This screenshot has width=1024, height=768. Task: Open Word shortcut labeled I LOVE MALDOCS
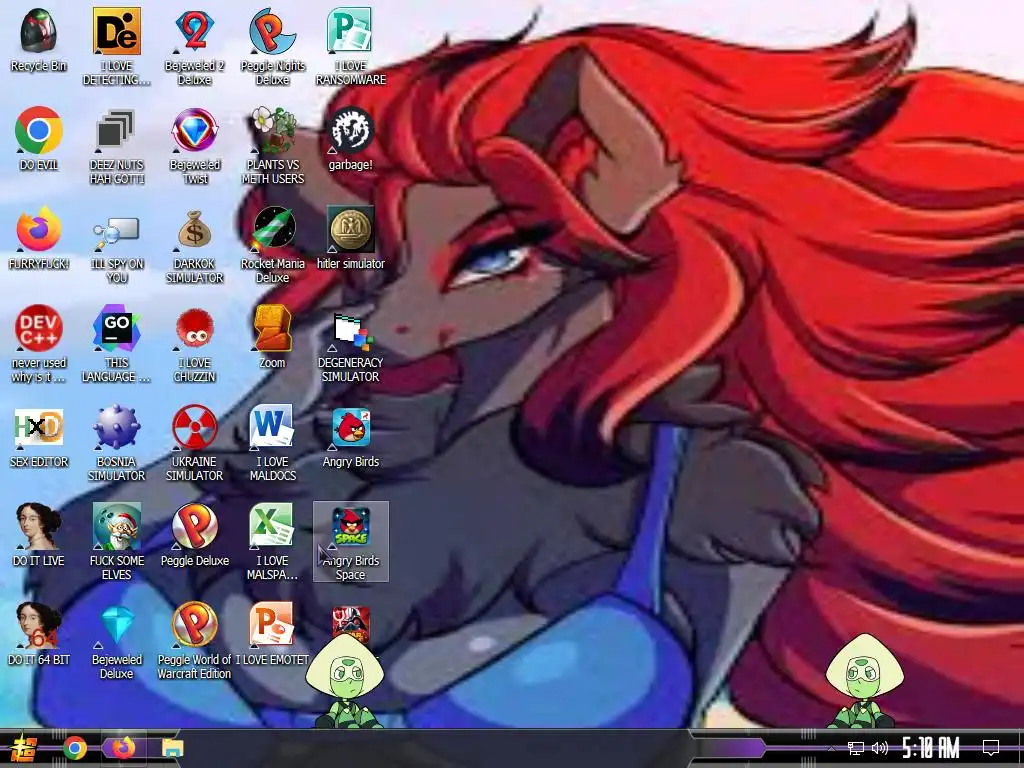coord(272,426)
